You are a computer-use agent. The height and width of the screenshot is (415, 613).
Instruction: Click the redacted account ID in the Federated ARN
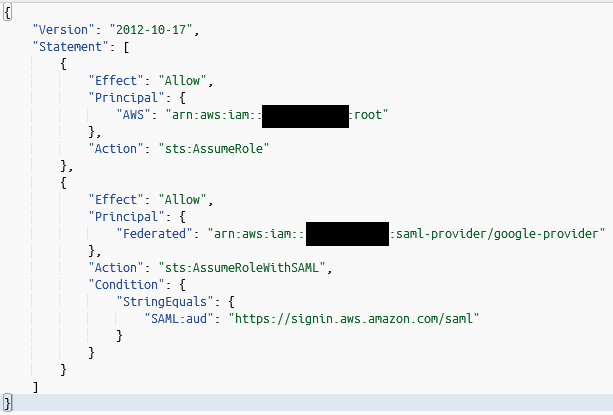tap(347, 233)
